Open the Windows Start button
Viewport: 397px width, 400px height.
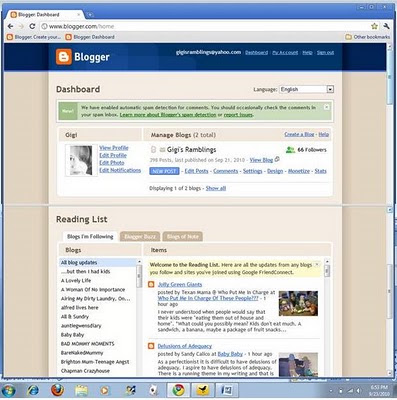coord(9,390)
